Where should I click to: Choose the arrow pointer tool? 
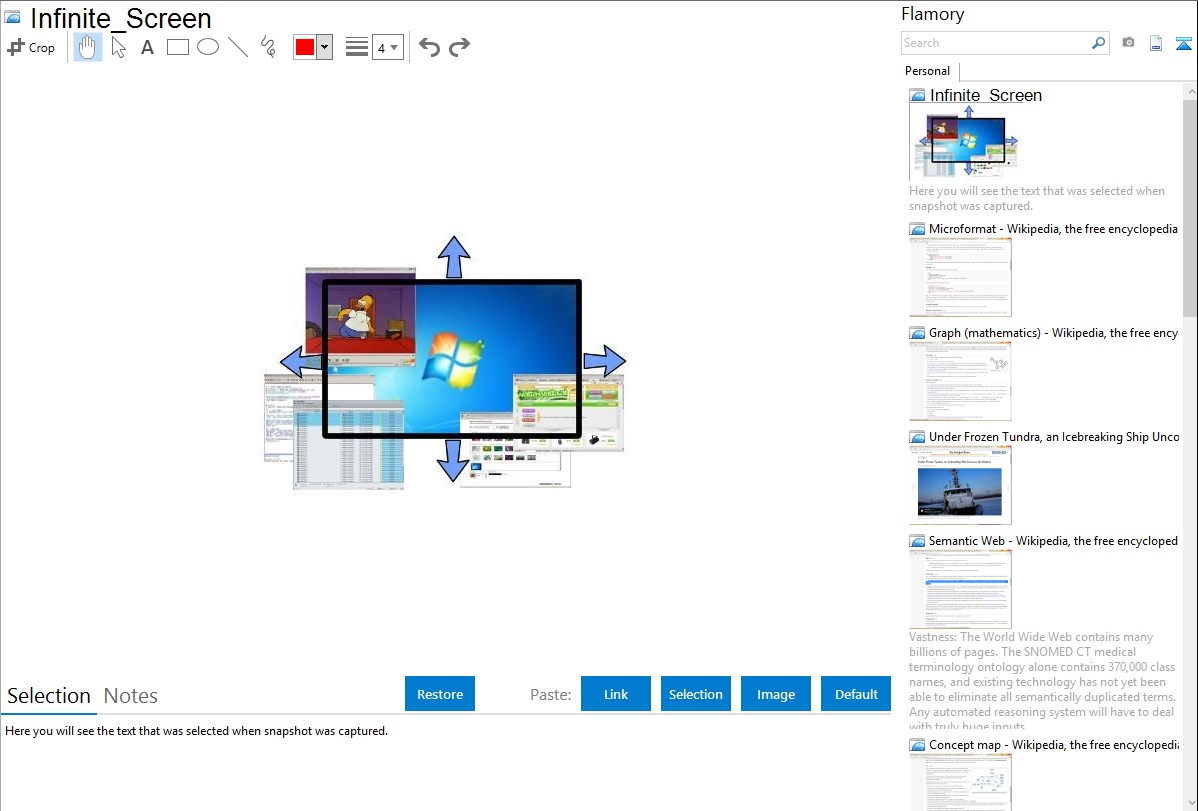pos(118,47)
